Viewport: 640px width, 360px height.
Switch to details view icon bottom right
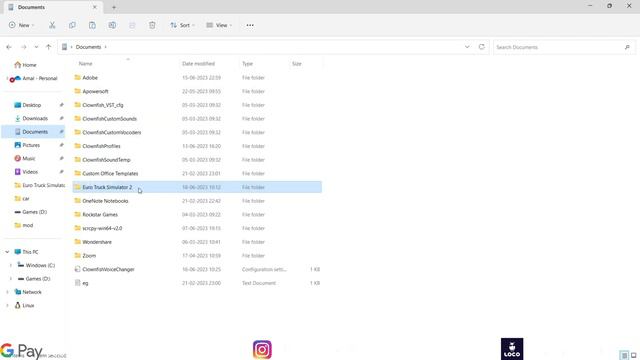(624, 356)
